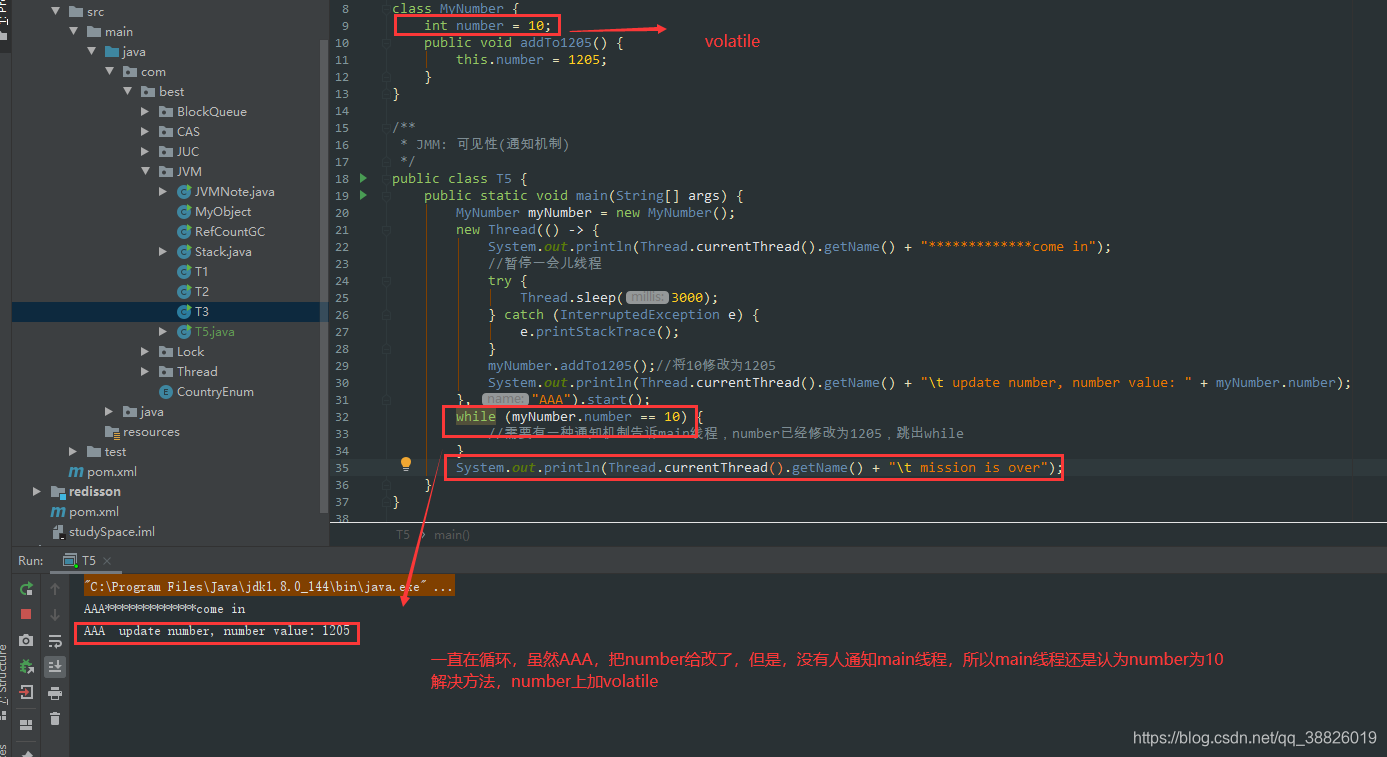Open the intention bulb on line 35

[x=405, y=464]
